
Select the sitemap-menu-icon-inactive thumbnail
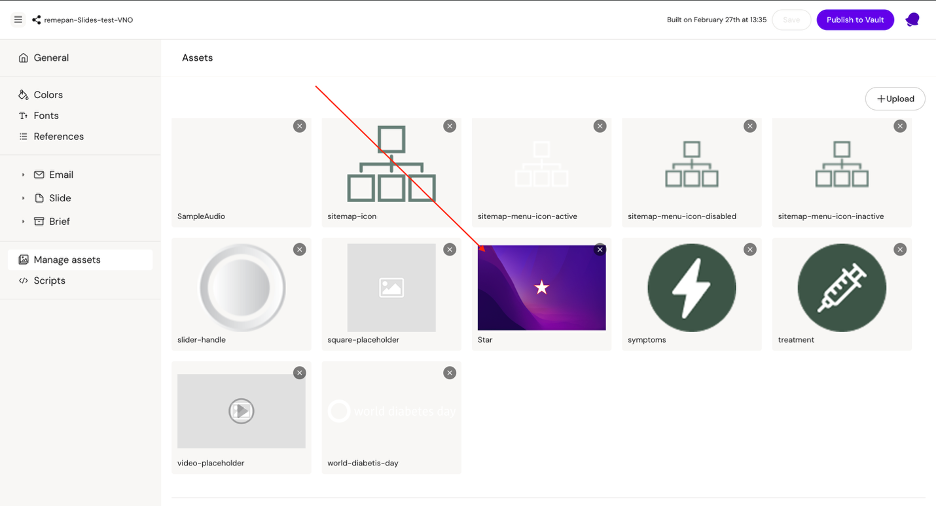point(842,163)
